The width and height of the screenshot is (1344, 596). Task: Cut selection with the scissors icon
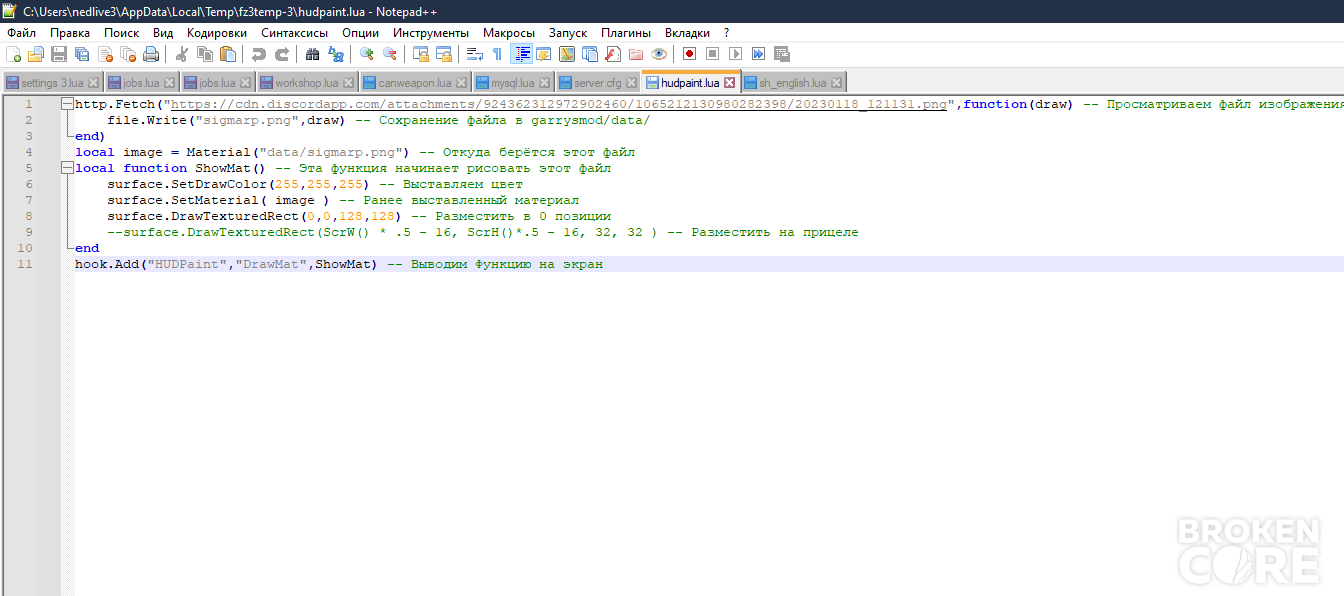pyautogui.click(x=181, y=54)
